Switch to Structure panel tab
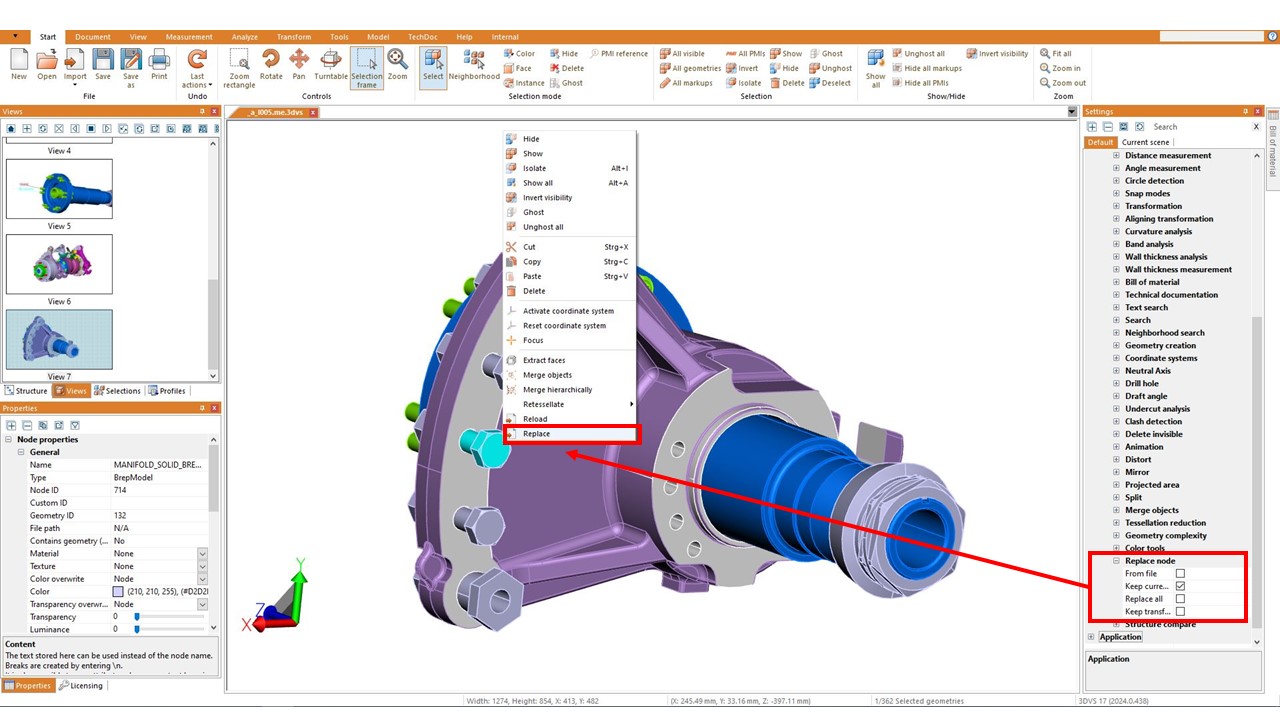The image size is (1280, 720). (26, 391)
